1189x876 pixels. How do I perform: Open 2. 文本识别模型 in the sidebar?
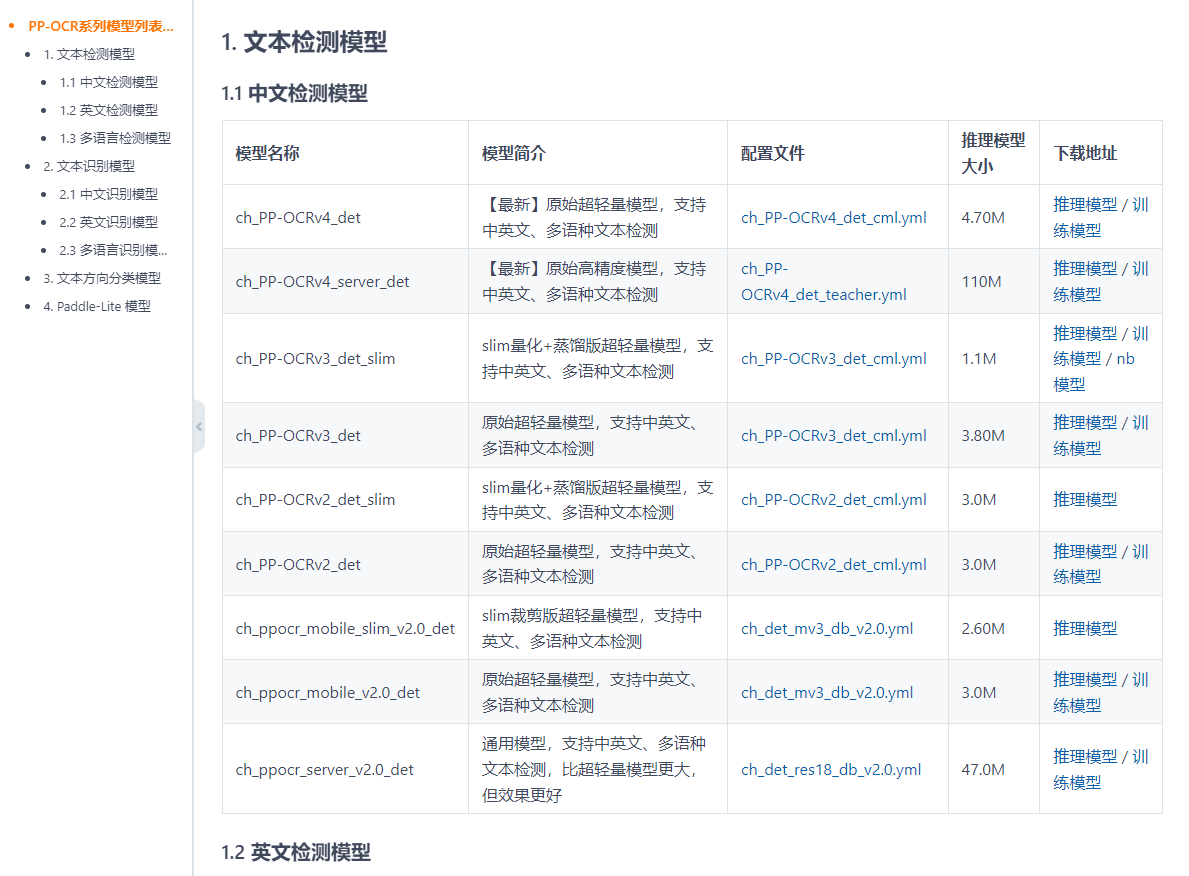tap(89, 166)
